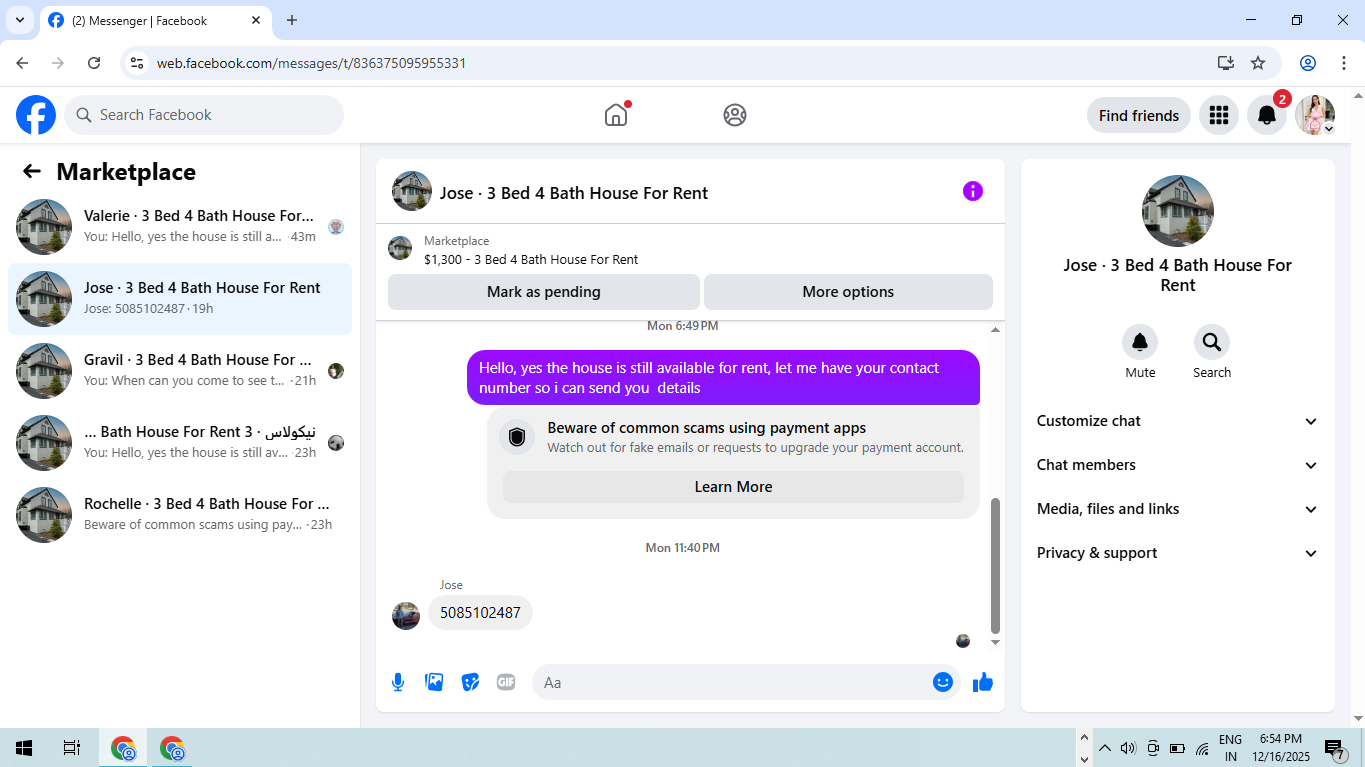Image resolution: width=1365 pixels, height=767 pixels.
Task: Open taskbar clock showing 6:54 PM
Action: (1280, 748)
